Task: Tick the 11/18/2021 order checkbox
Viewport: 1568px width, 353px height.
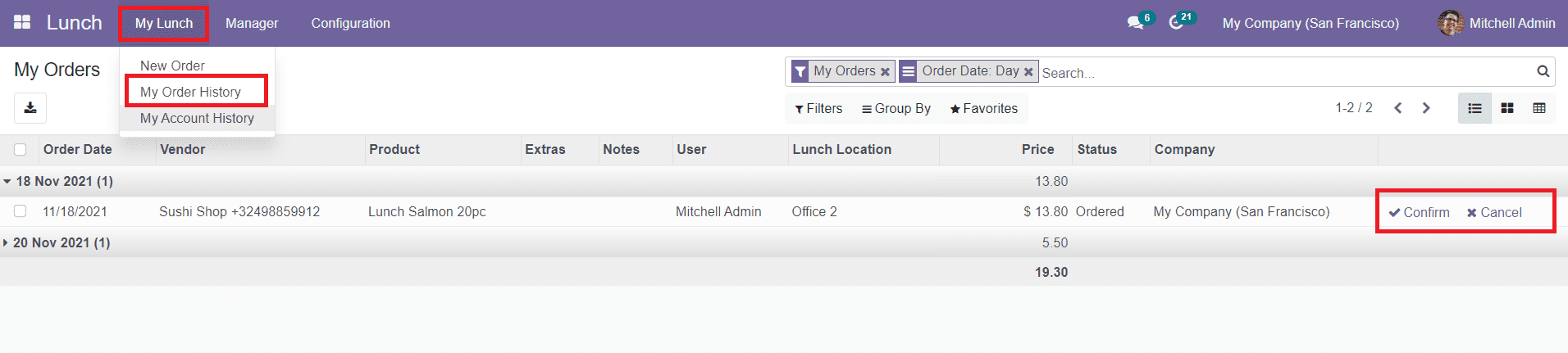Action: pyautogui.click(x=21, y=211)
